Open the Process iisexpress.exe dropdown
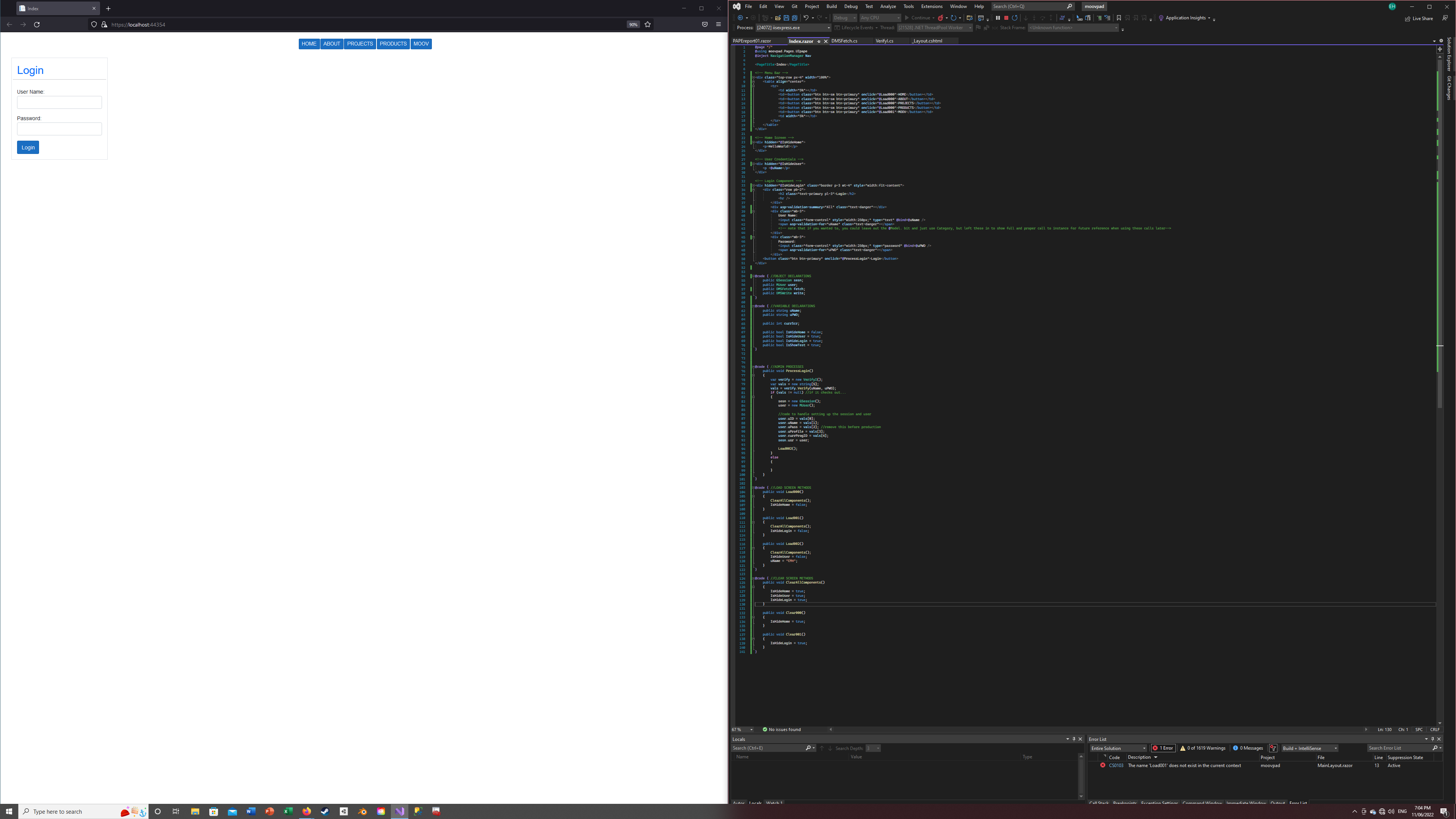This screenshot has height=819, width=1456. point(793,28)
